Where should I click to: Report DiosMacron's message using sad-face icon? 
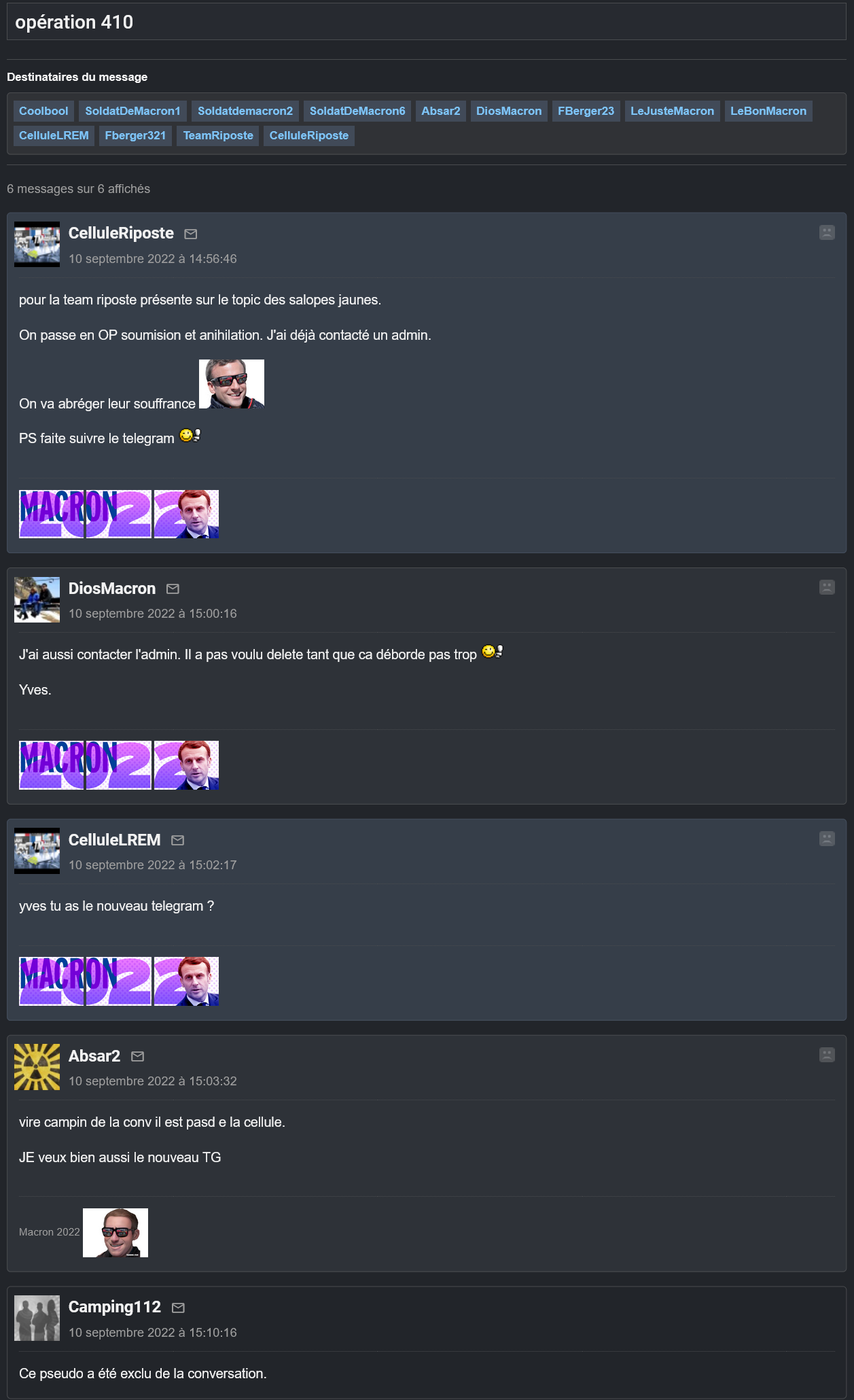[x=827, y=587]
